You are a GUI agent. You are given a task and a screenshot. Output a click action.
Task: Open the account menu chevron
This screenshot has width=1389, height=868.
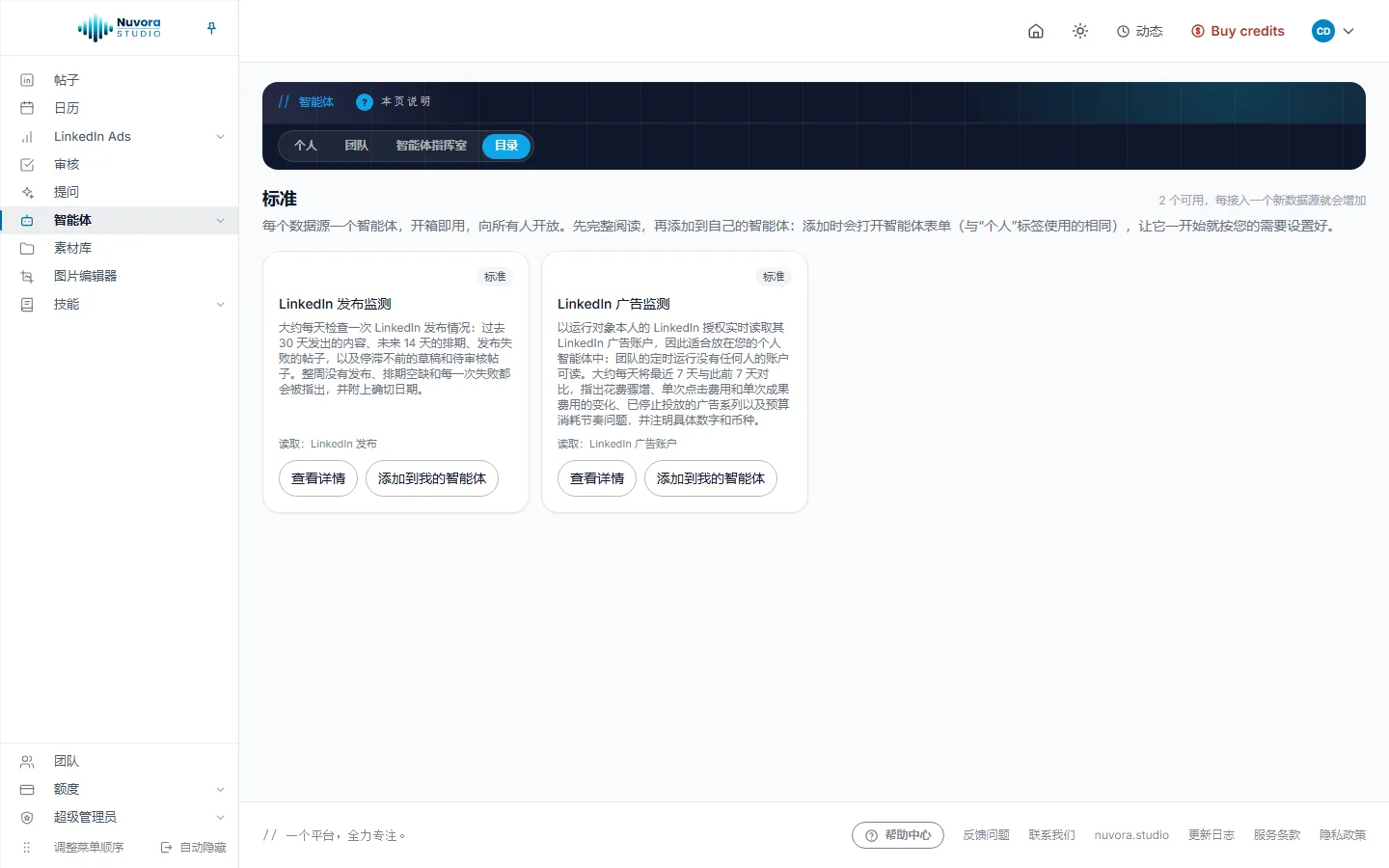click(1348, 31)
